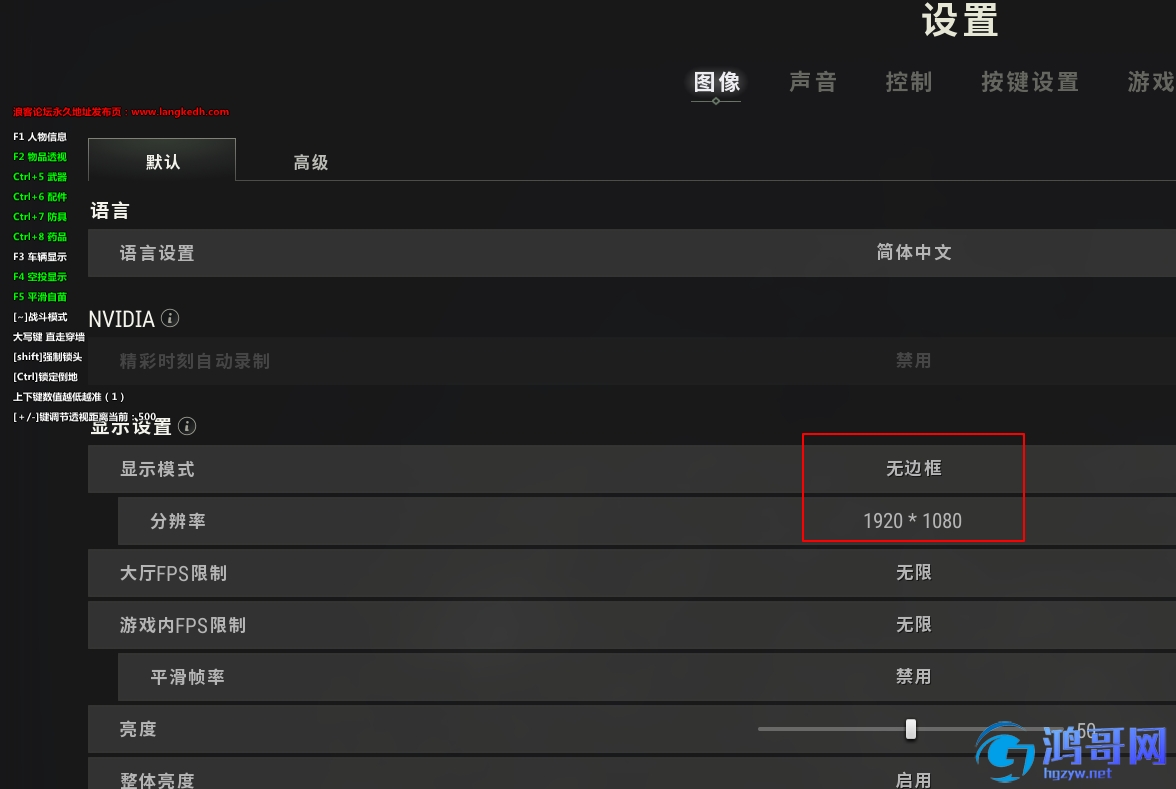Click the www.langkedh.com red link
This screenshot has width=1176, height=789.
[x=180, y=112]
